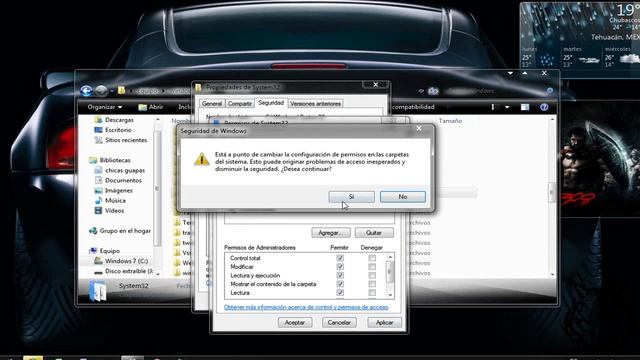This screenshot has height=360, width=640.
Task: Open the Versiones anteriores tab
Action: click(x=315, y=104)
